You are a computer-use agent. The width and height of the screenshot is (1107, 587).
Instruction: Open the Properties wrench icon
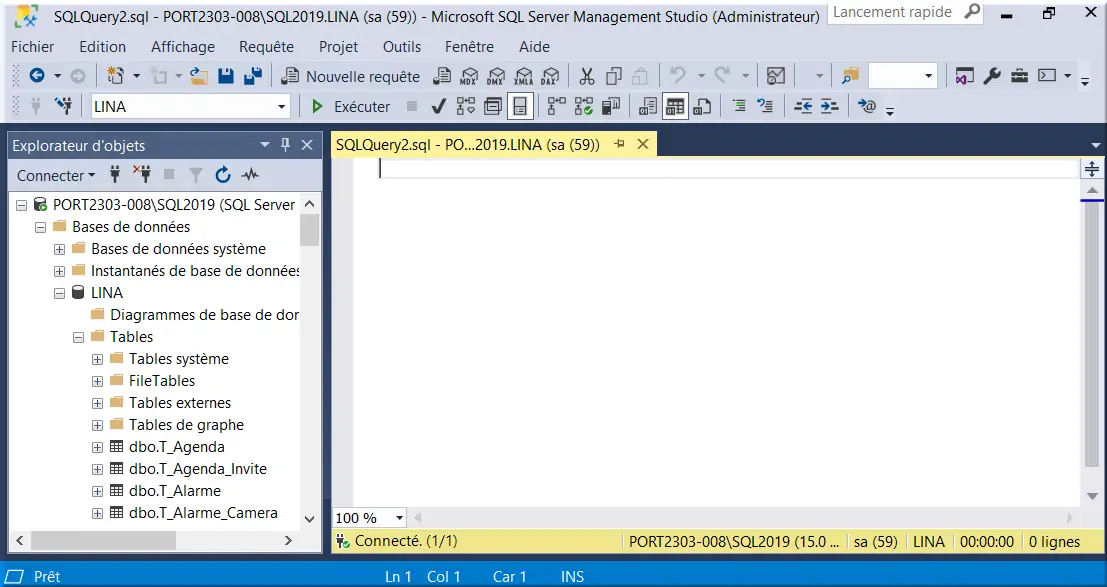pos(992,76)
